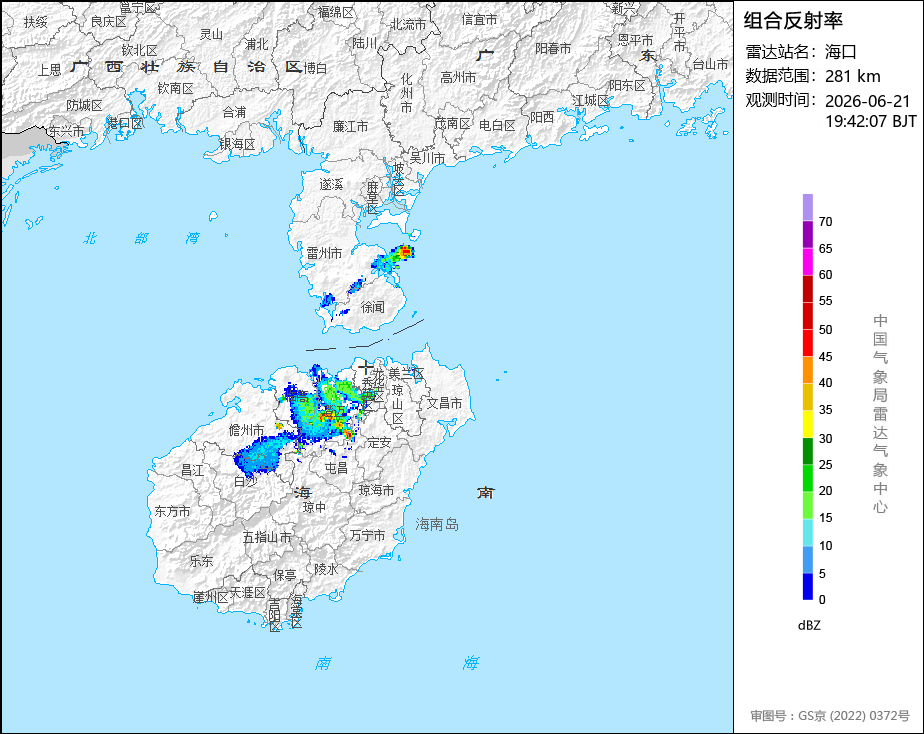The image size is (924, 734).
Task: Click the dBZ unit label under legend
Action: click(809, 625)
